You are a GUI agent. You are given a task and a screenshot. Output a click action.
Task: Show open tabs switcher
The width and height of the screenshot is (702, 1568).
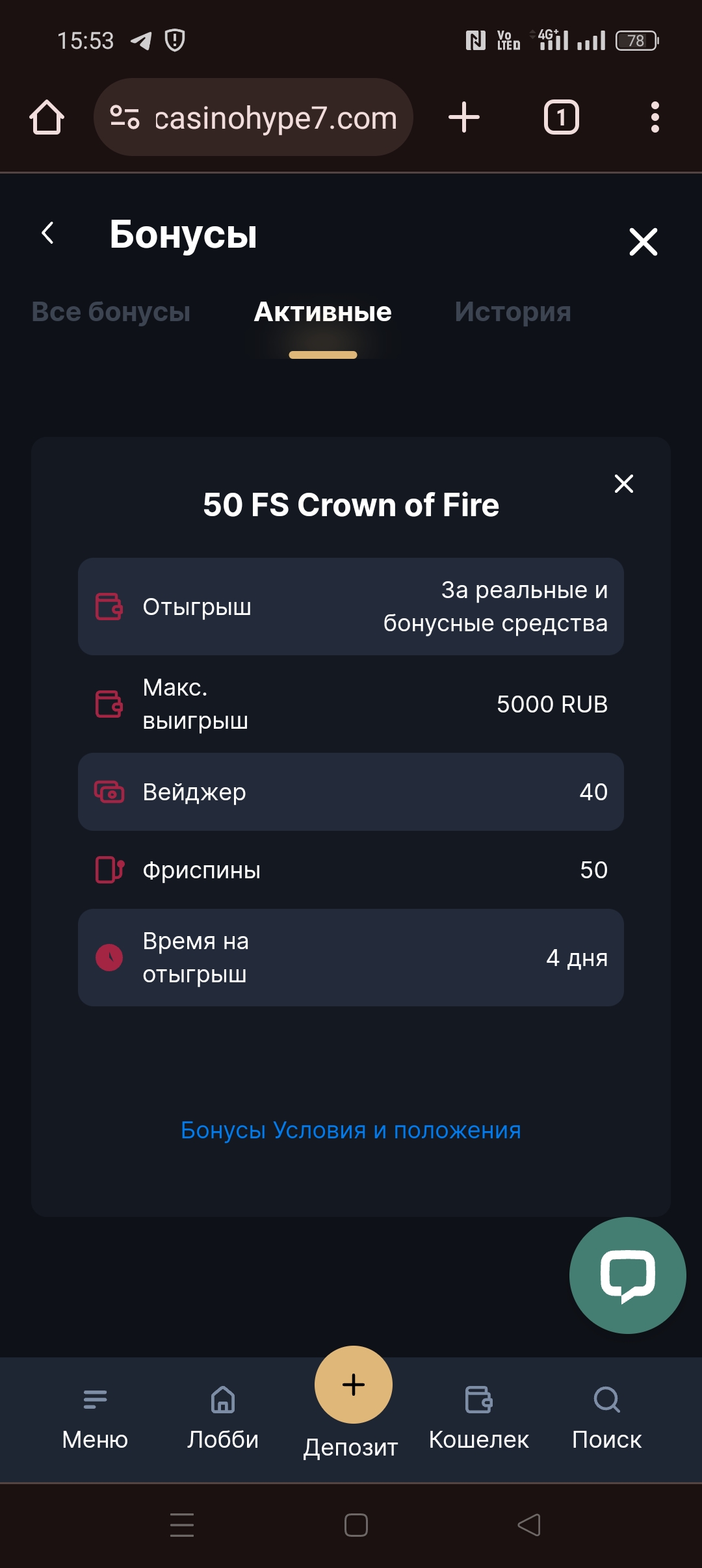pyautogui.click(x=561, y=118)
